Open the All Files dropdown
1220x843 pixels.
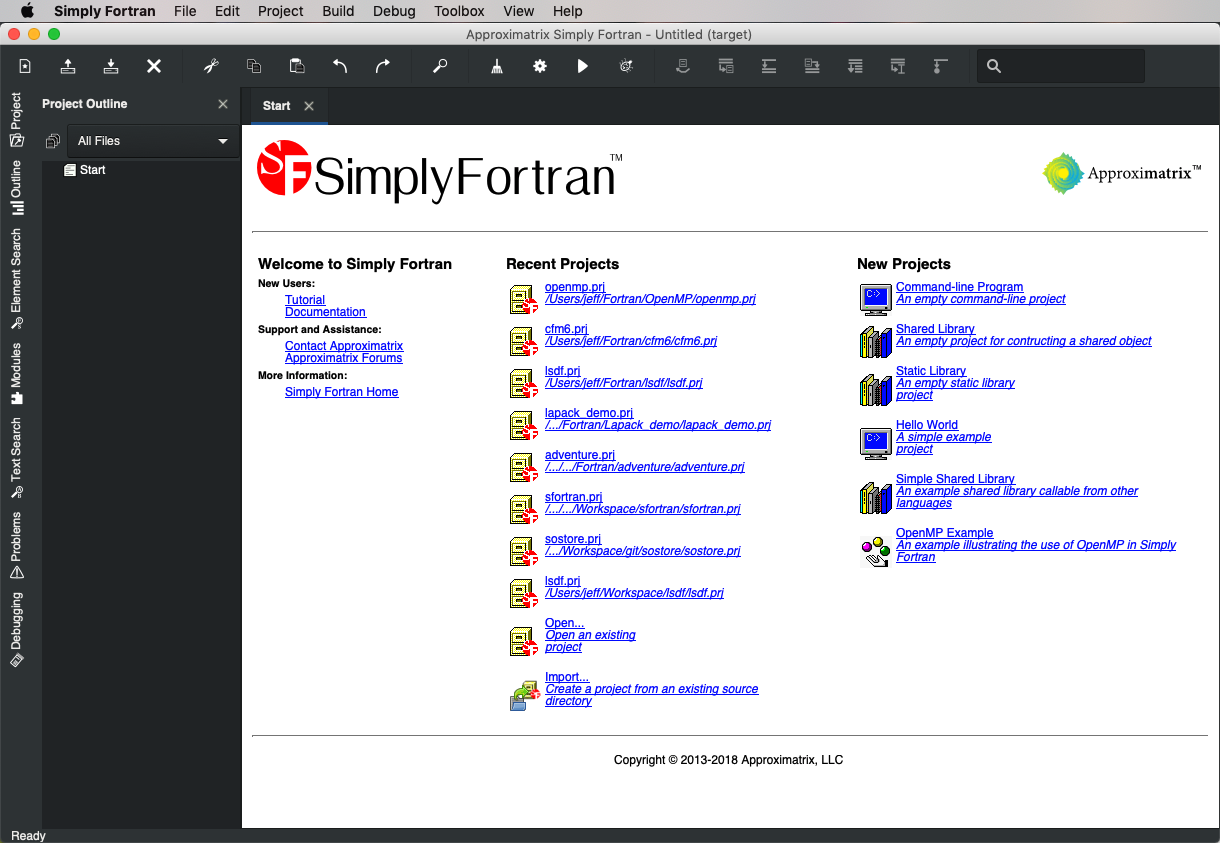(x=153, y=141)
